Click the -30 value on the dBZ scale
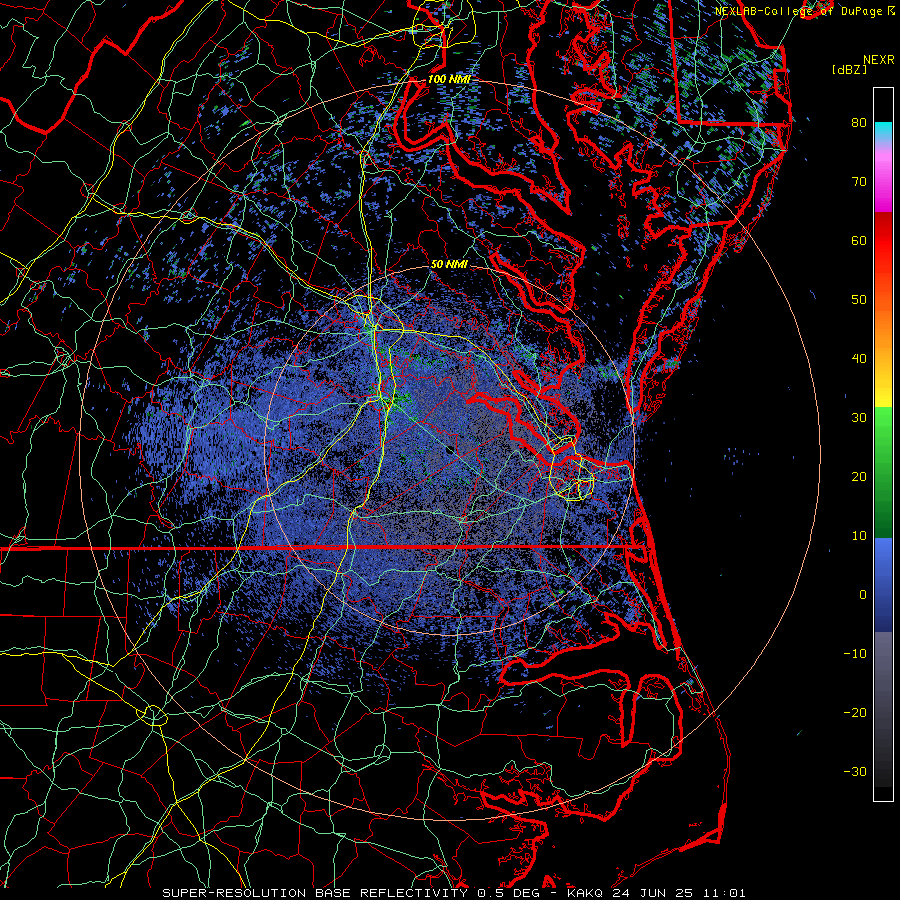900x900 pixels. 855,771
